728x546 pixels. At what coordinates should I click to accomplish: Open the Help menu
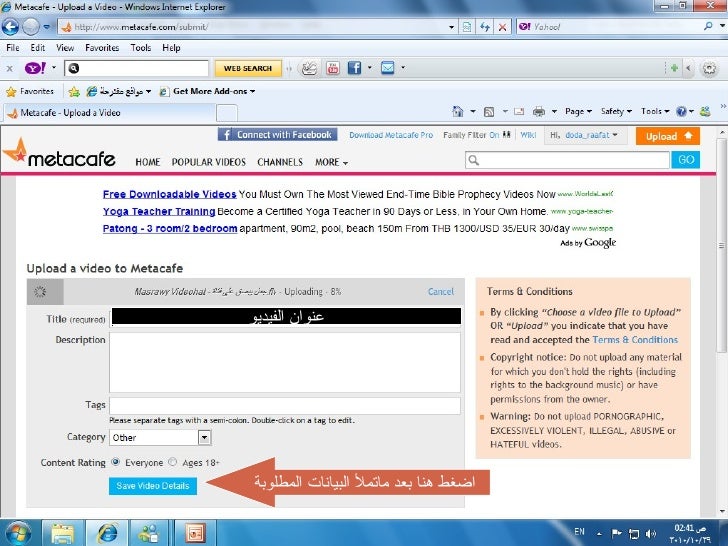point(171,48)
